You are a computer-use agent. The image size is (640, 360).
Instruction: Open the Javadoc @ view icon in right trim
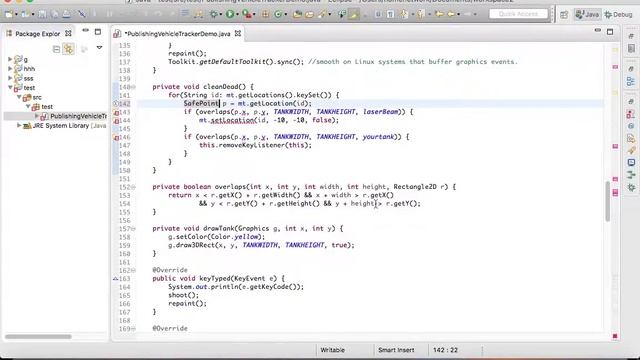pos(631,126)
